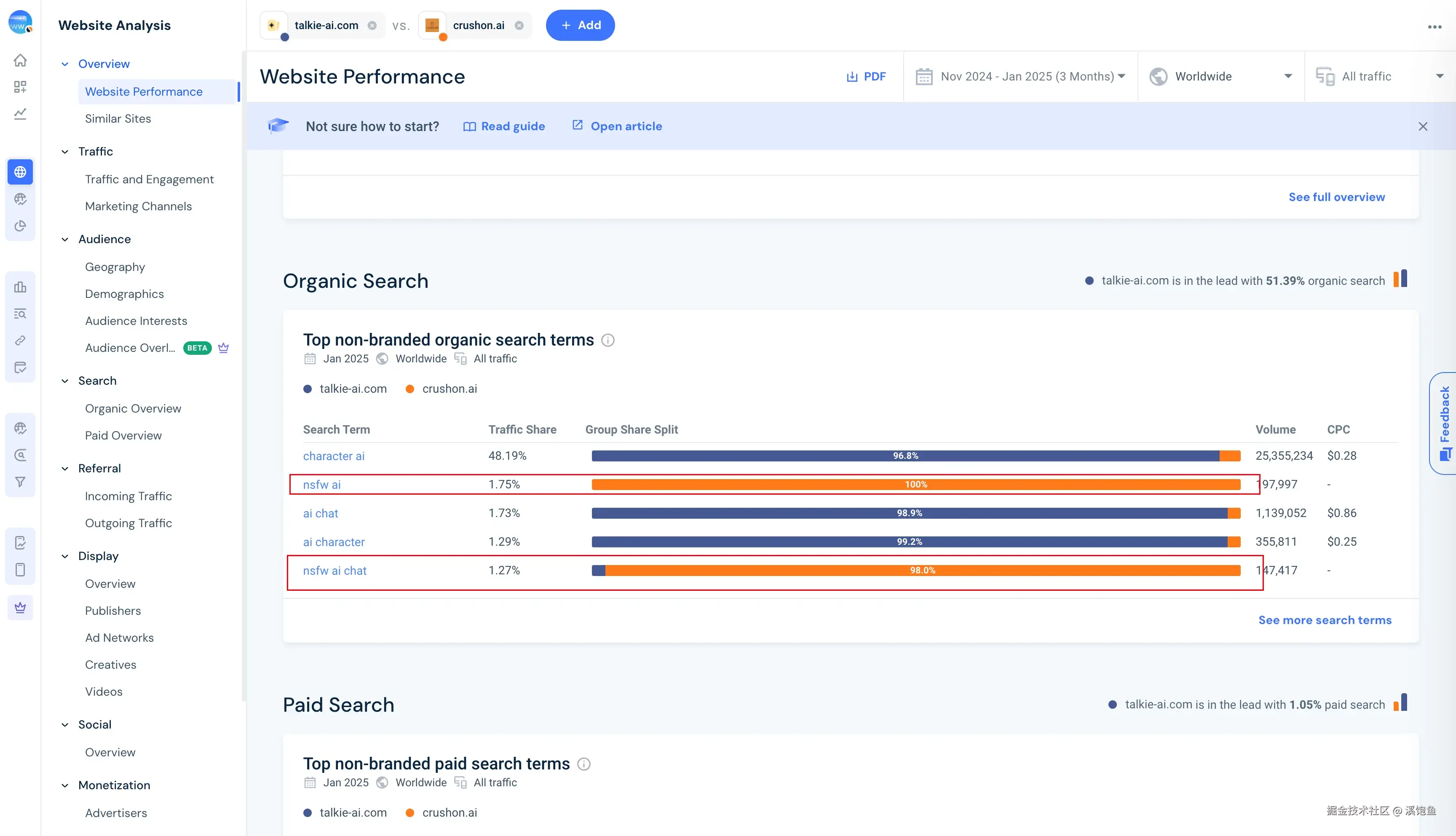
Task: Dismiss the 'Not sure how to start' banner
Action: 1423,126
